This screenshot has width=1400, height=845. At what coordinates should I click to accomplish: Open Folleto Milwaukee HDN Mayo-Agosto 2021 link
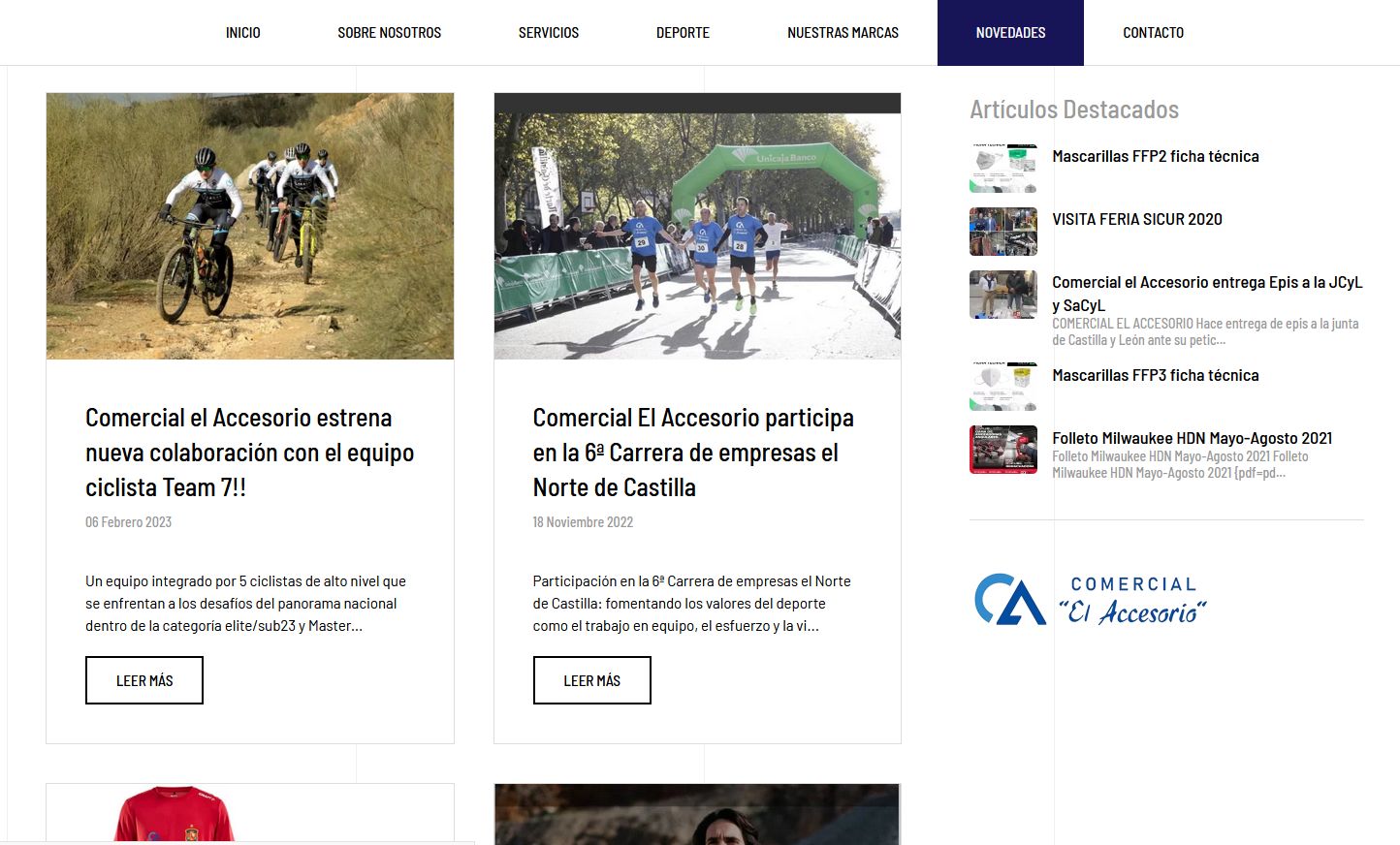[x=1193, y=438]
